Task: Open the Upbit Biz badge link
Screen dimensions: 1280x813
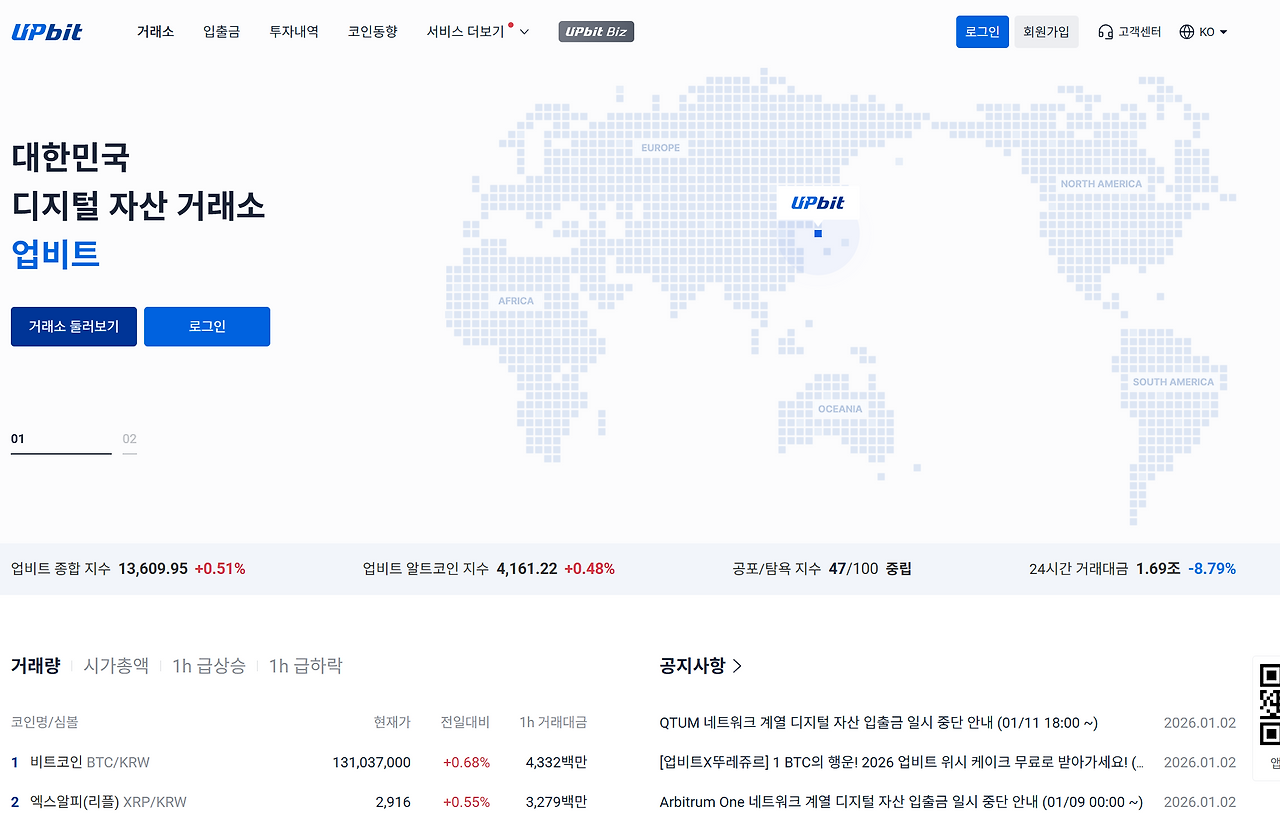Action: coord(596,32)
